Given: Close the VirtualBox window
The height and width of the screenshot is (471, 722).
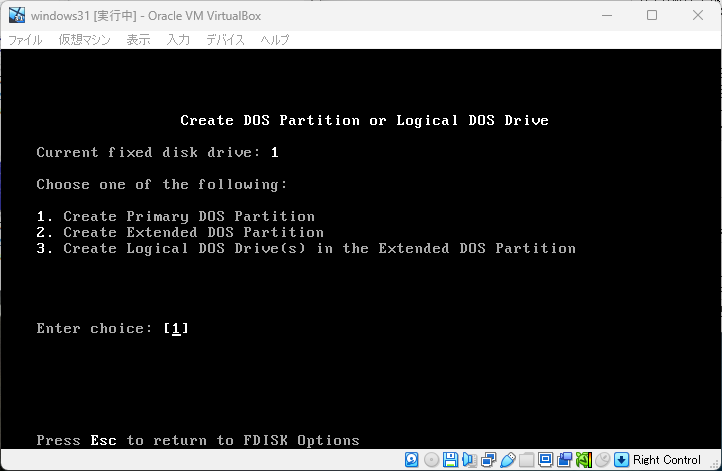Looking at the screenshot, I should pos(698,15).
